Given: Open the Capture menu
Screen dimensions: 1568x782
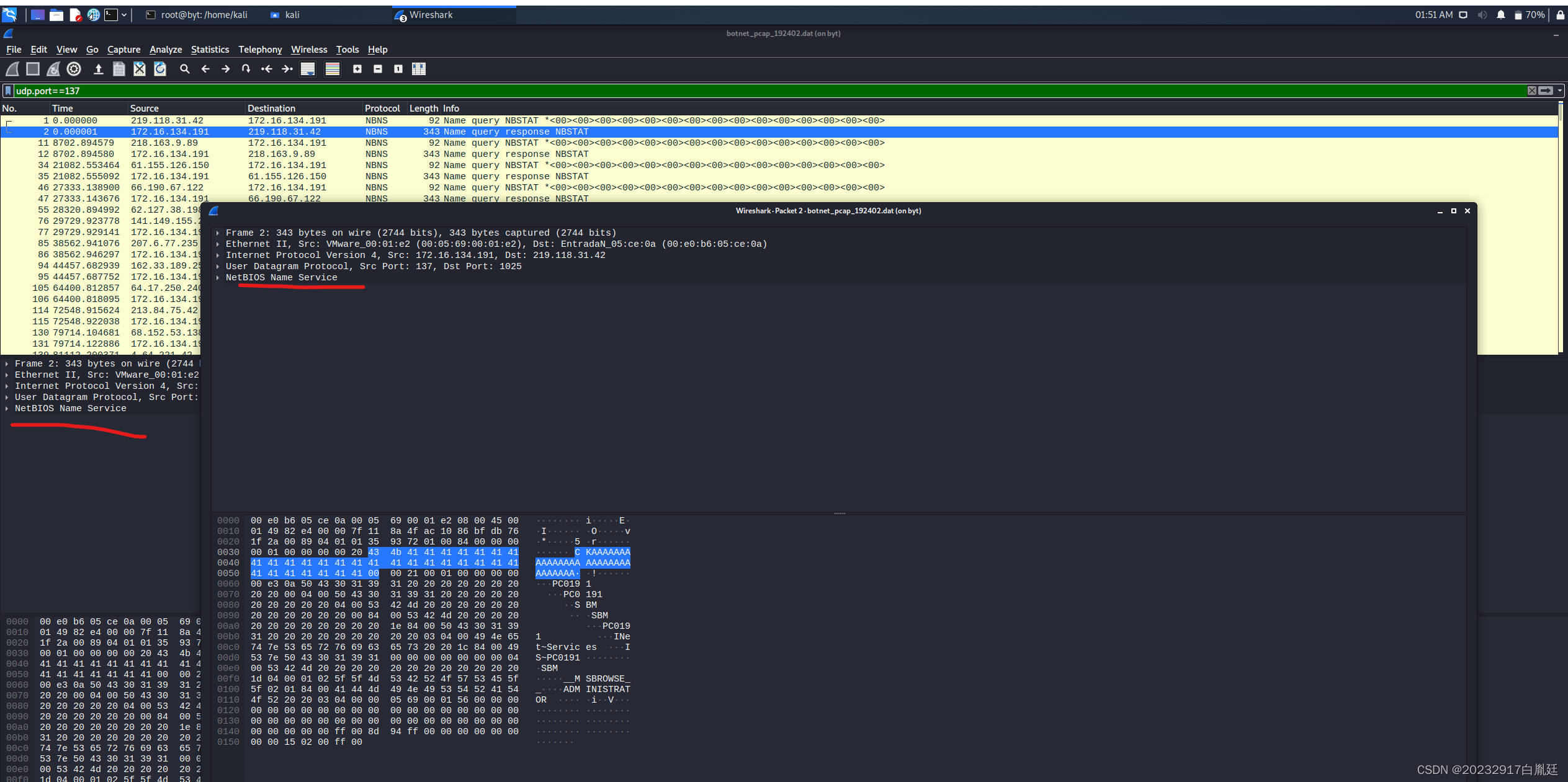Looking at the screenshot, I should pyautogui.click(x=123, y=50).
